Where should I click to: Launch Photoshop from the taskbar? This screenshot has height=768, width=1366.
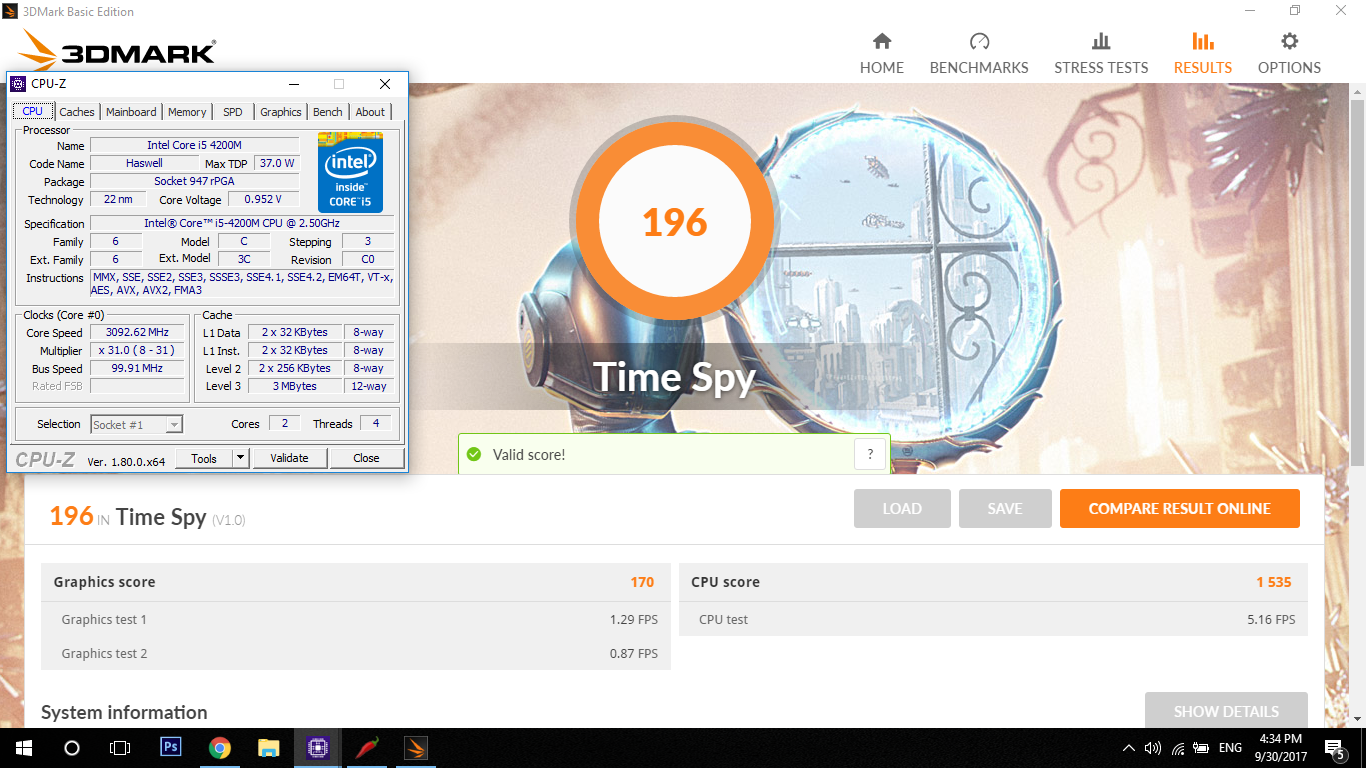pos(171,747)
